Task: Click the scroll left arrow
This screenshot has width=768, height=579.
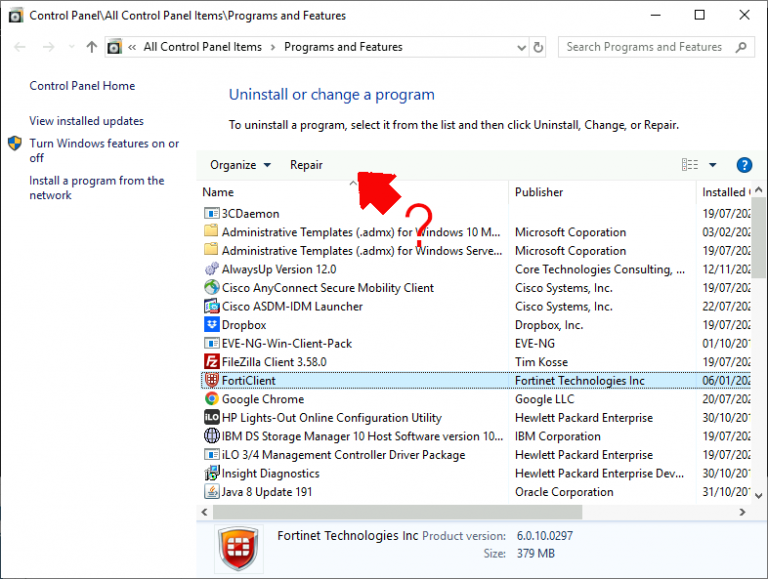Action: [x=204, y=512]
